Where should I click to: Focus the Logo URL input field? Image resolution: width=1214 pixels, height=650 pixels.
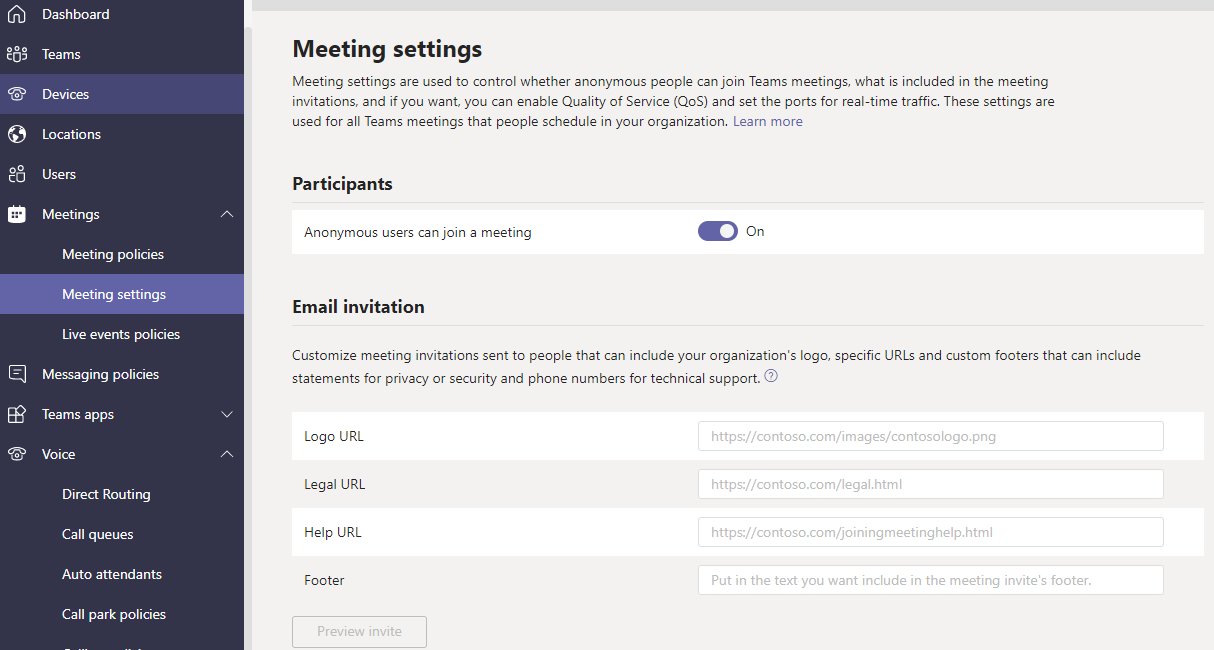pyautogui.click(x=931, y=436)
